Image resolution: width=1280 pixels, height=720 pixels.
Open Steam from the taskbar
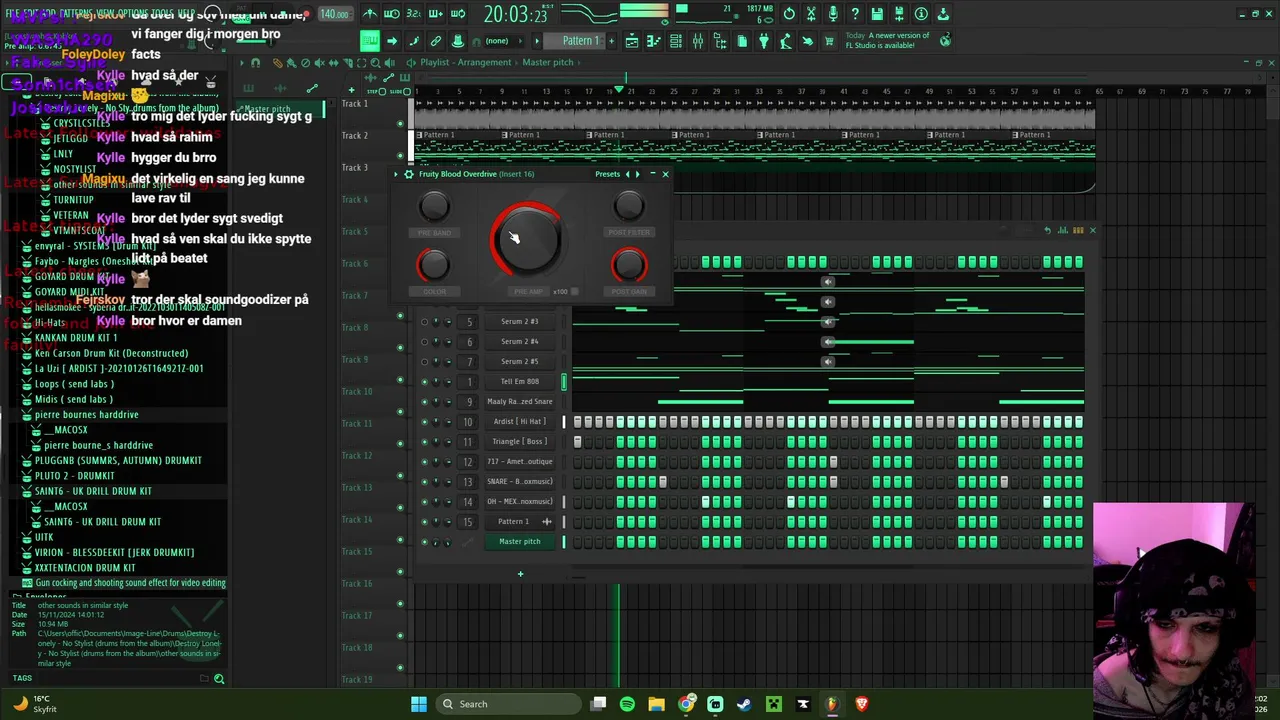744,704
